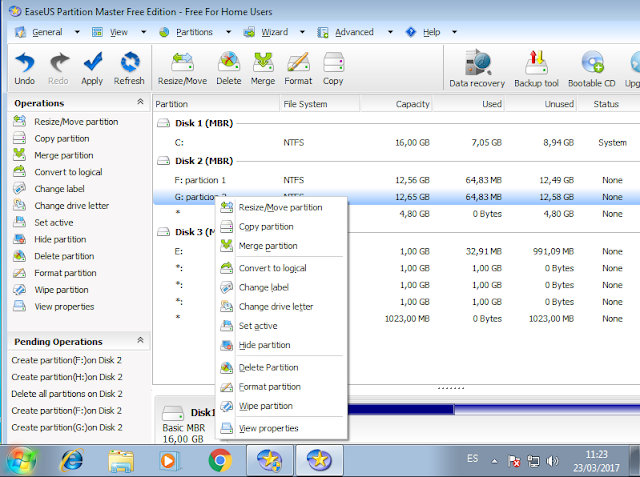
Task: Click the volume speaker tray icon
Action: 552,461
